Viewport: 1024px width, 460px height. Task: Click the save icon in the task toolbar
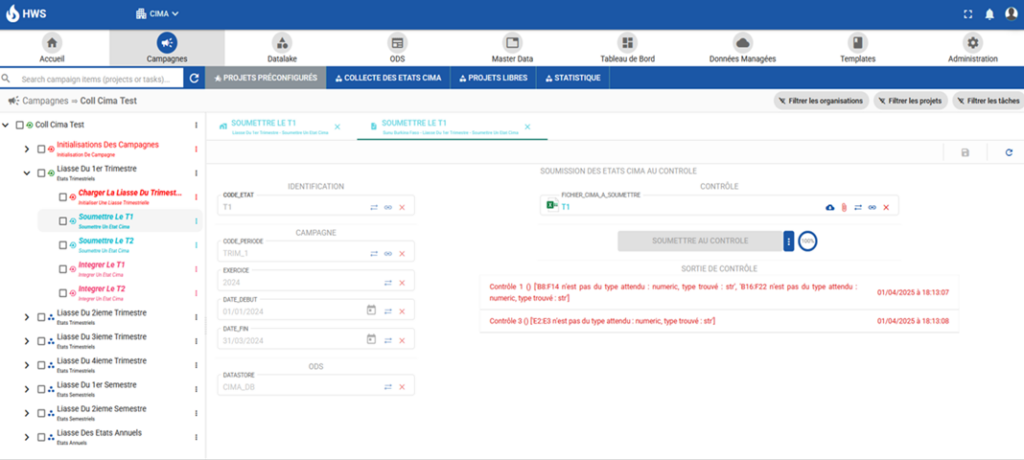[965, 152]
